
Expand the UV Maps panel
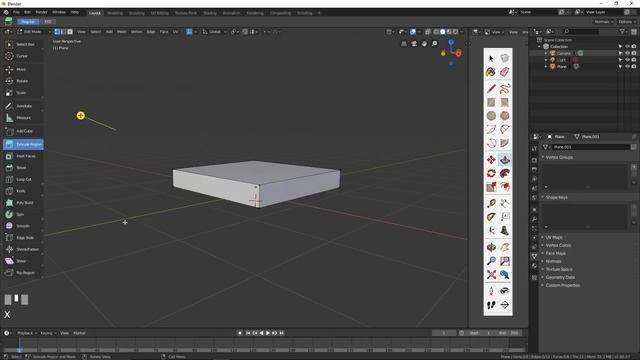pos(554,237)
